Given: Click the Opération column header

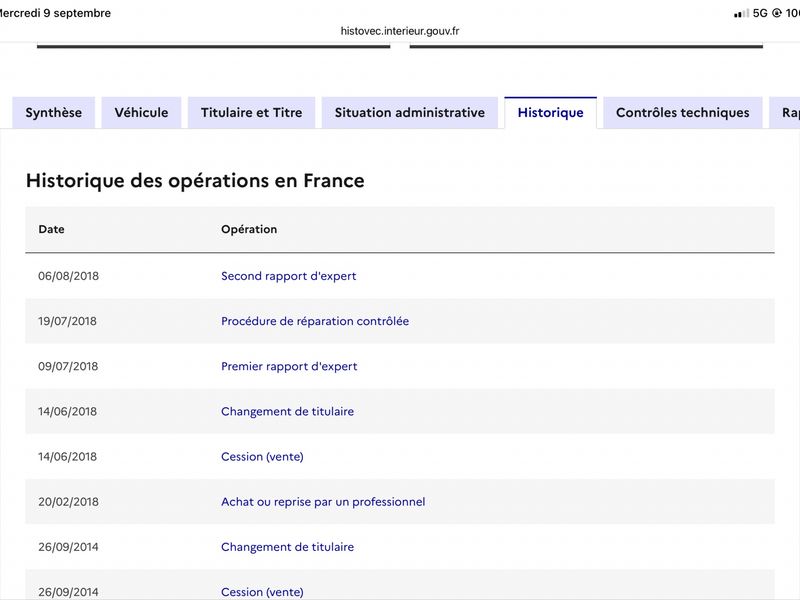Looking at the screenshot, I should [x=249, y=229].
